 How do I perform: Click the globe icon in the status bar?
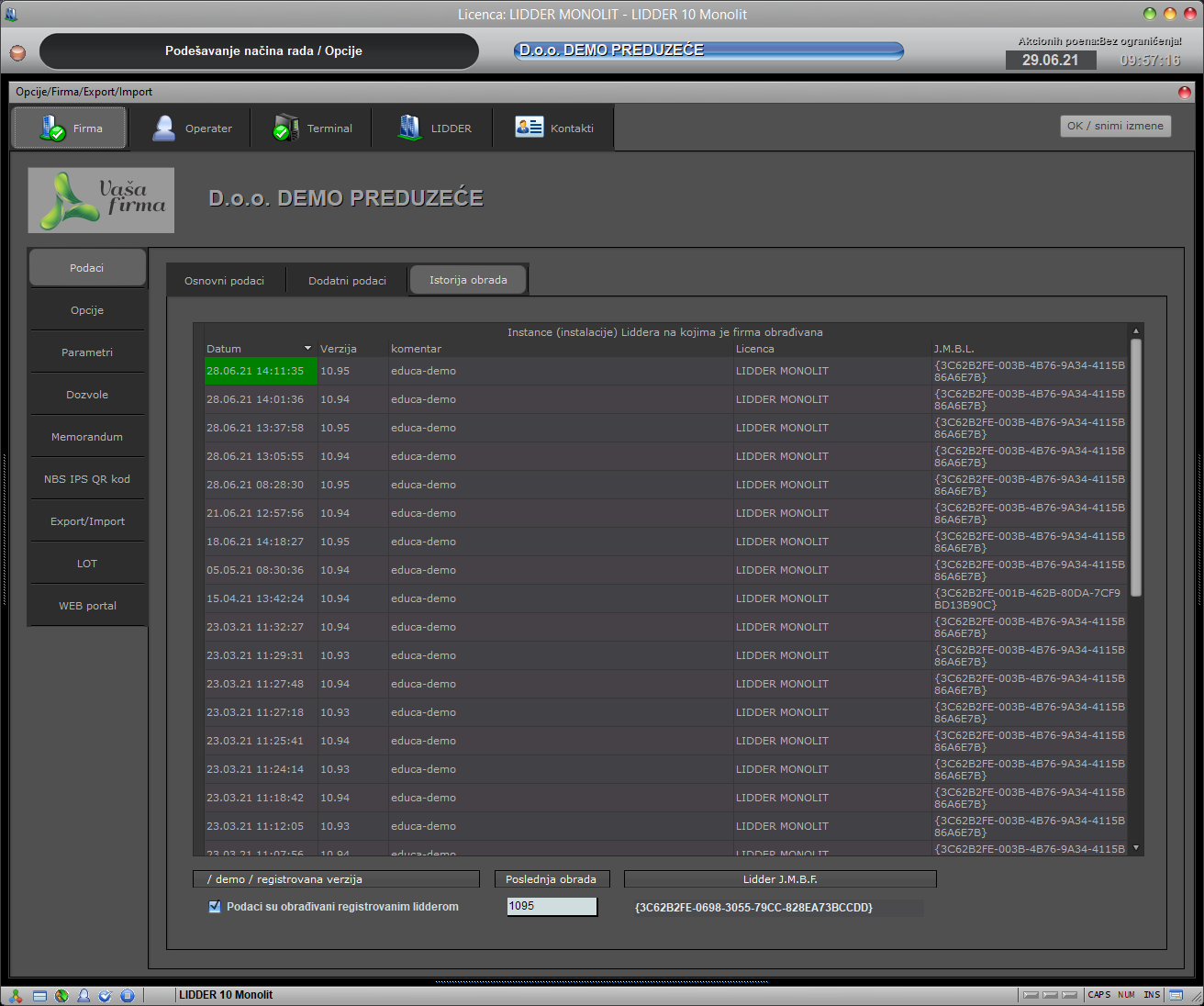pyautogui.click(x=61, y=995)
